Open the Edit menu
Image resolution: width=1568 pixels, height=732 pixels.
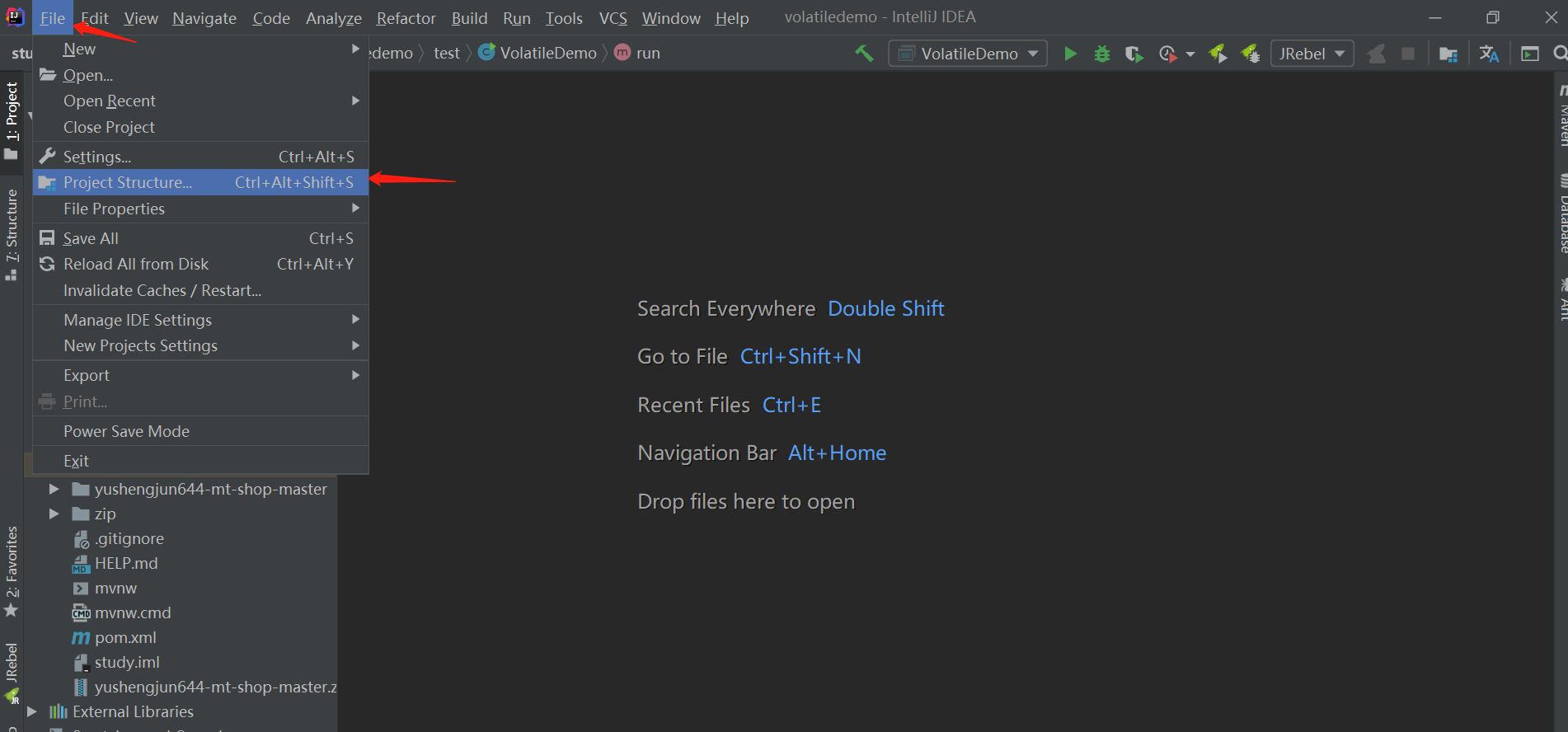(x=95, y=17)
